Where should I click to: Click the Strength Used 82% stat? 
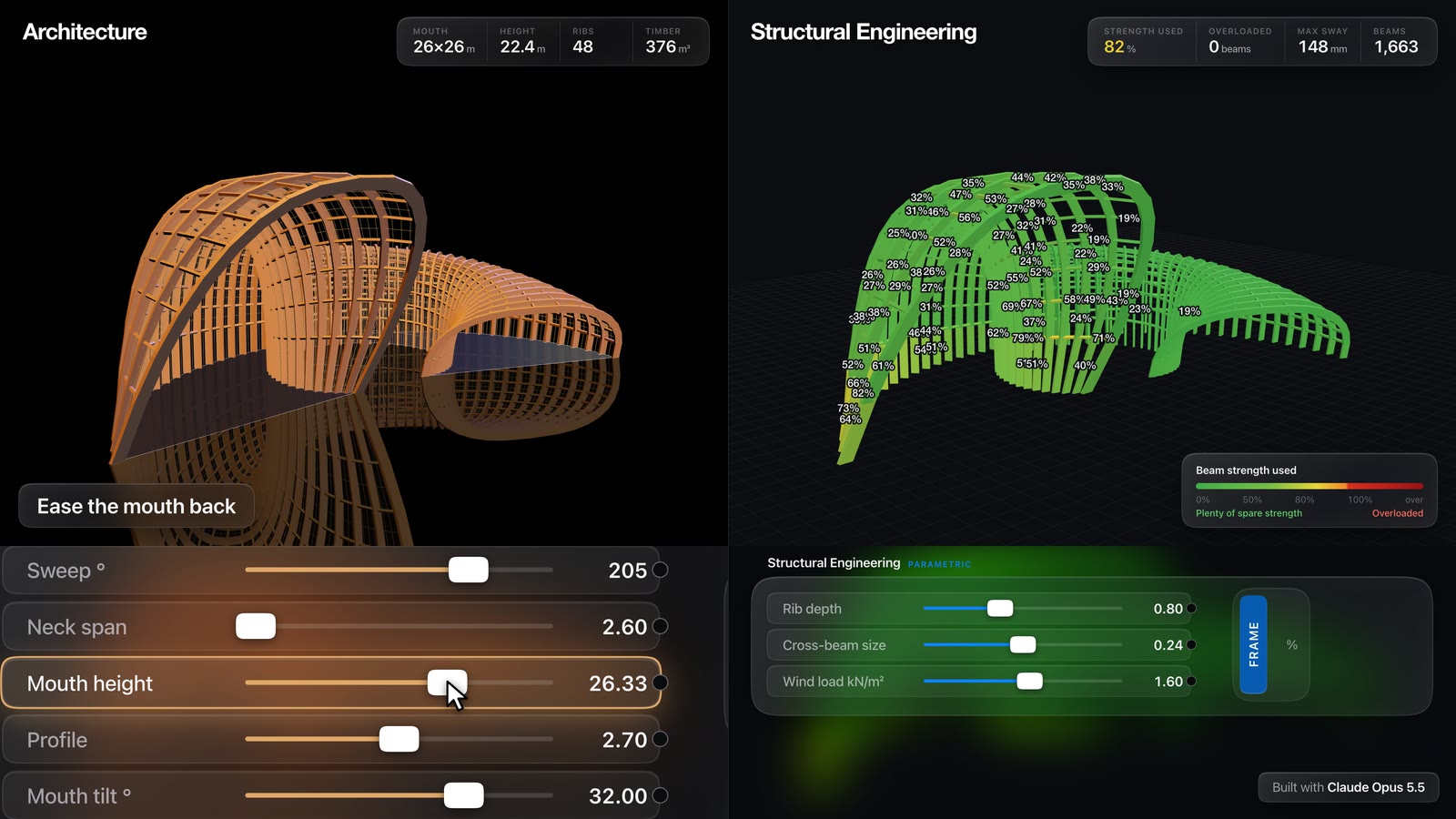1143,41
